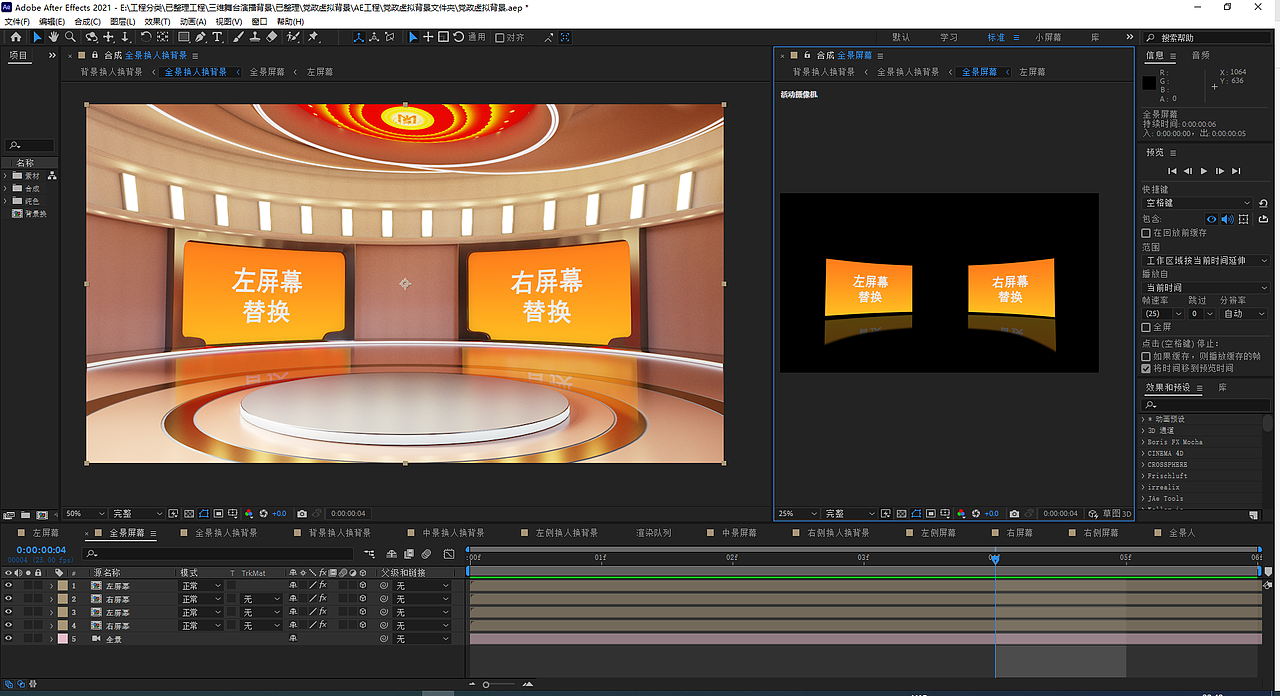
Task: Click the RGB channel icon in left viewer
Action: coord(249,514)
